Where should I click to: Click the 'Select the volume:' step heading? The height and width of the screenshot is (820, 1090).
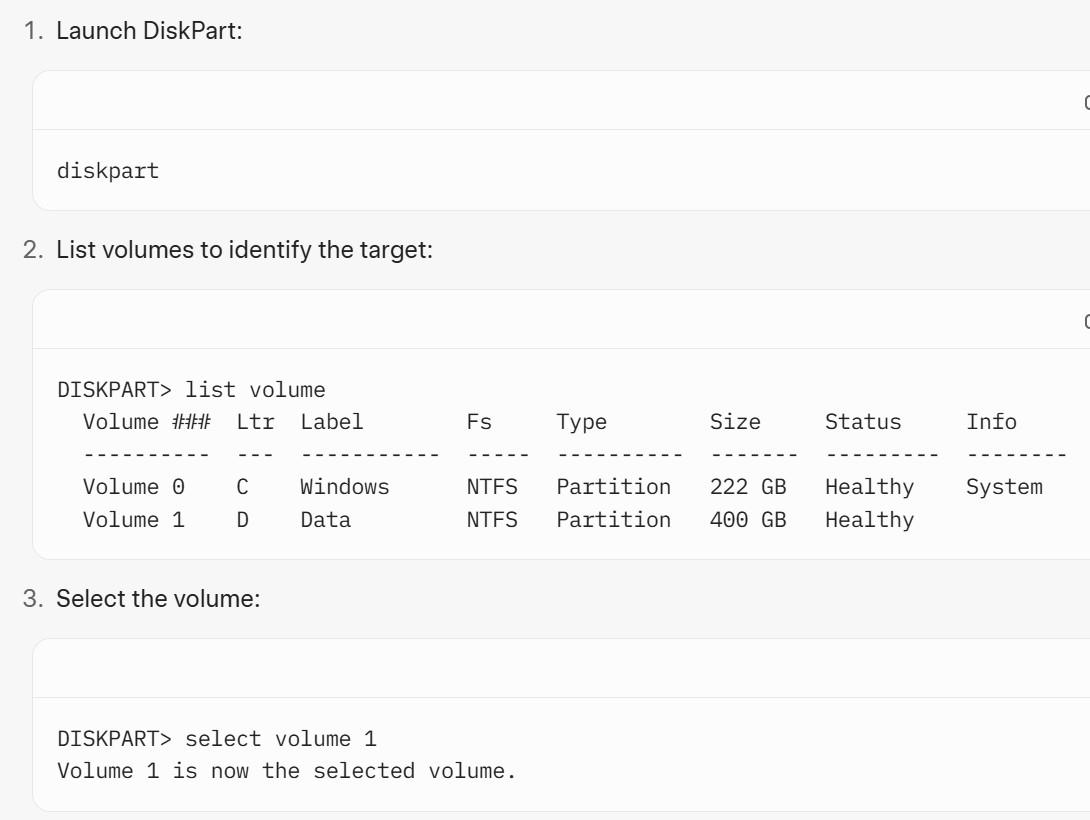click(x=158, y=598)
